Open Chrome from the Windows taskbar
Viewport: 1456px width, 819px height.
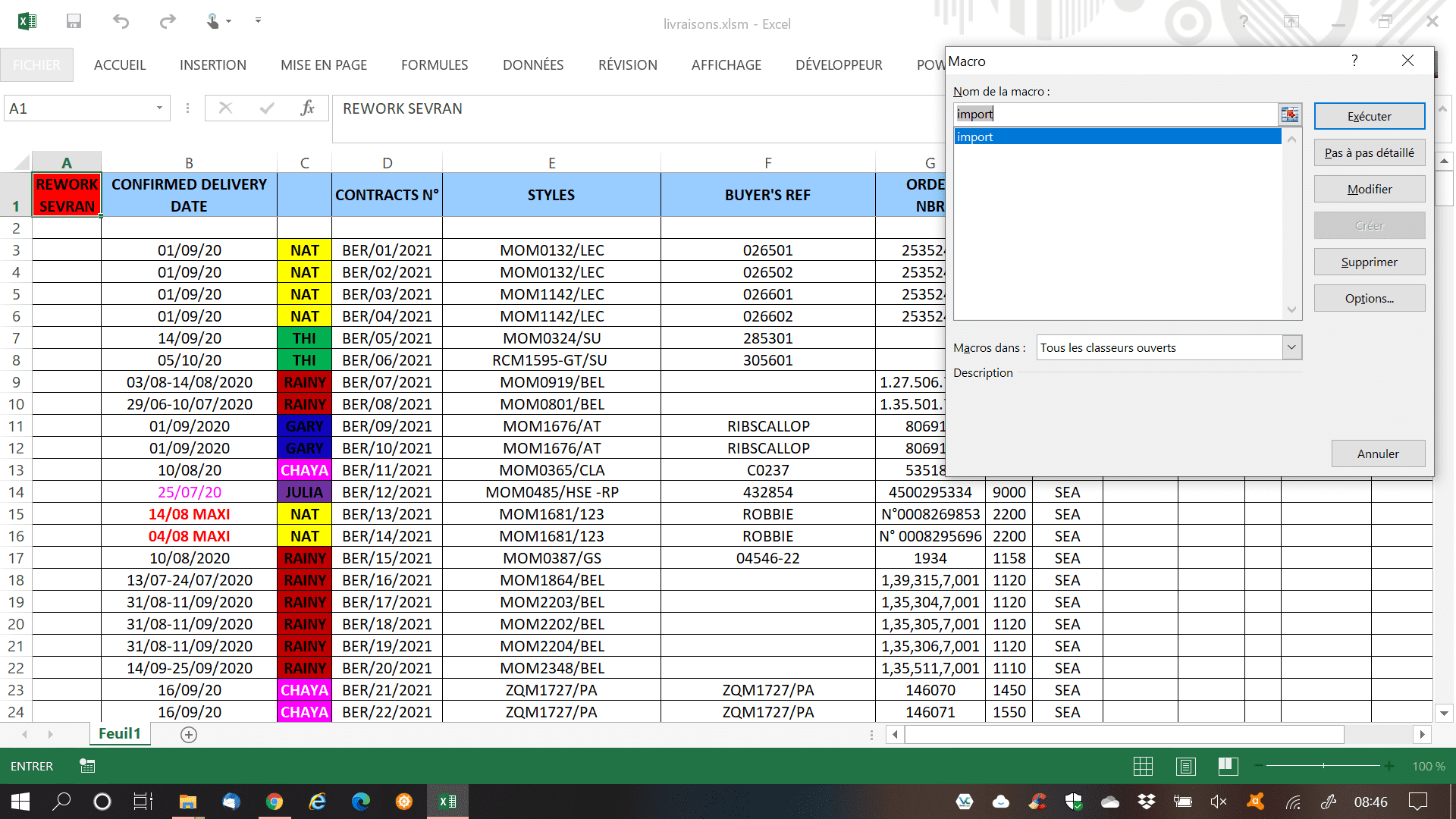click(x=274, y=802)
